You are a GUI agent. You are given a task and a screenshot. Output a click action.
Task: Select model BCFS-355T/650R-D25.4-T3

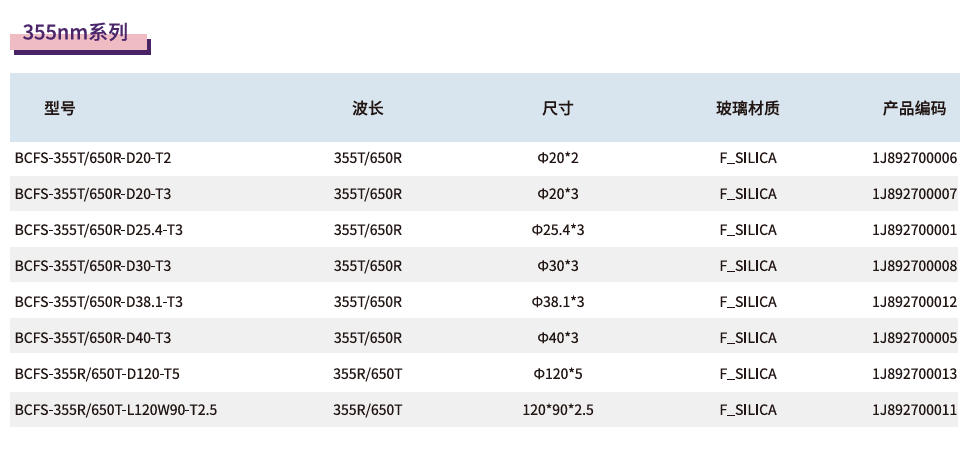[99, 230]
